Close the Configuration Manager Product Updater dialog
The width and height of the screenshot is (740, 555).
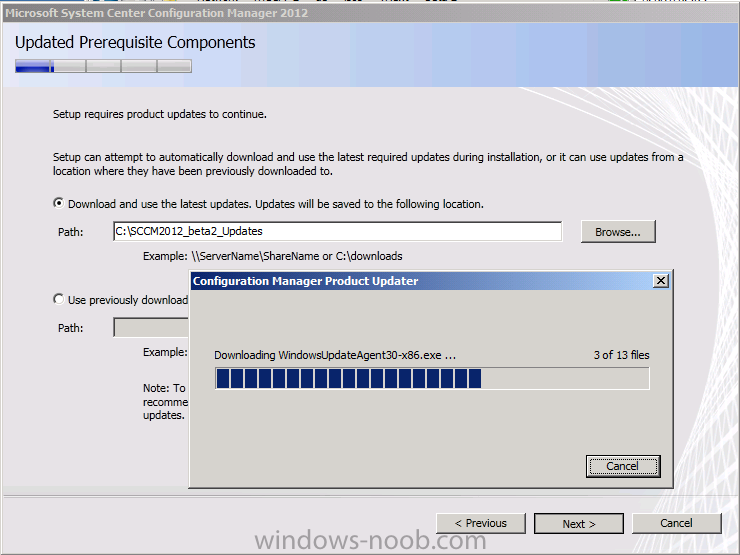tap(661, 281)
